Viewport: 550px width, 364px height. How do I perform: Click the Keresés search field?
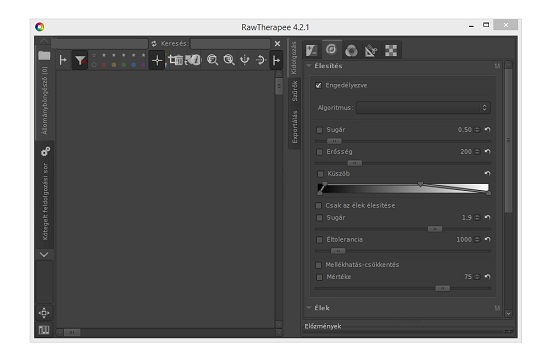(230, 44)
